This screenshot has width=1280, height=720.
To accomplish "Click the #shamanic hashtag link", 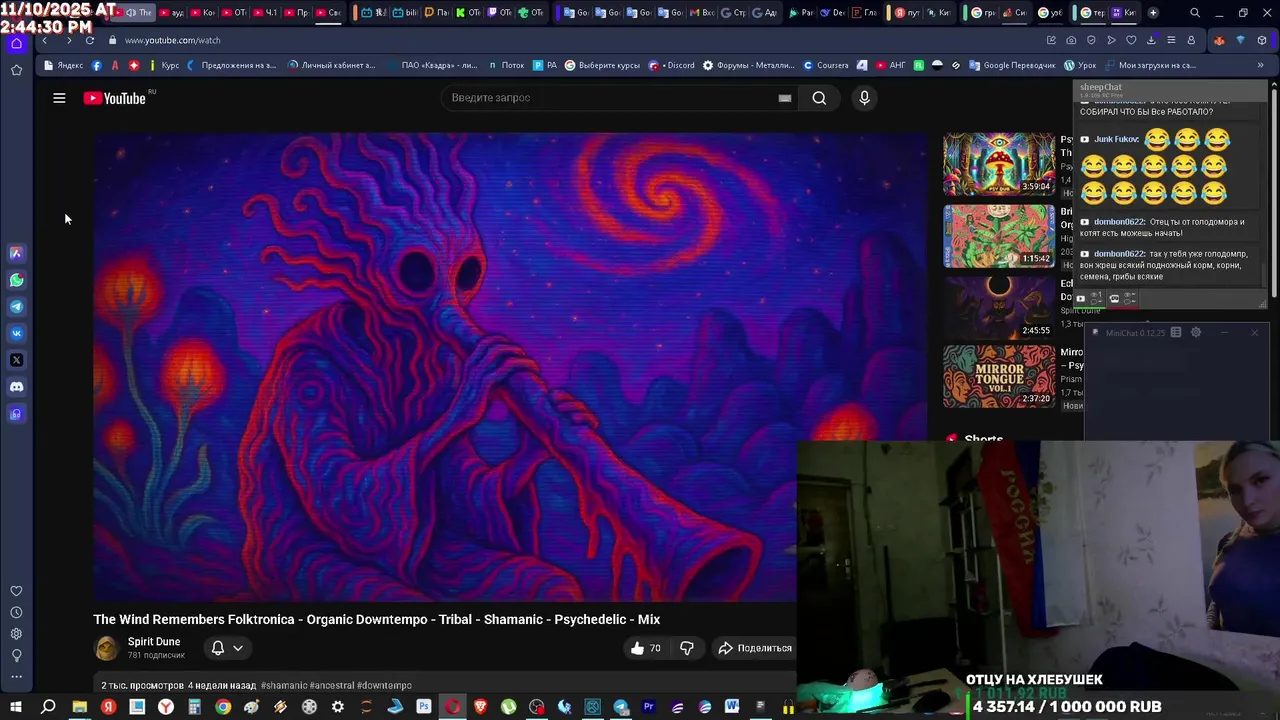I will pyautogui.click(x=284, y=686).
